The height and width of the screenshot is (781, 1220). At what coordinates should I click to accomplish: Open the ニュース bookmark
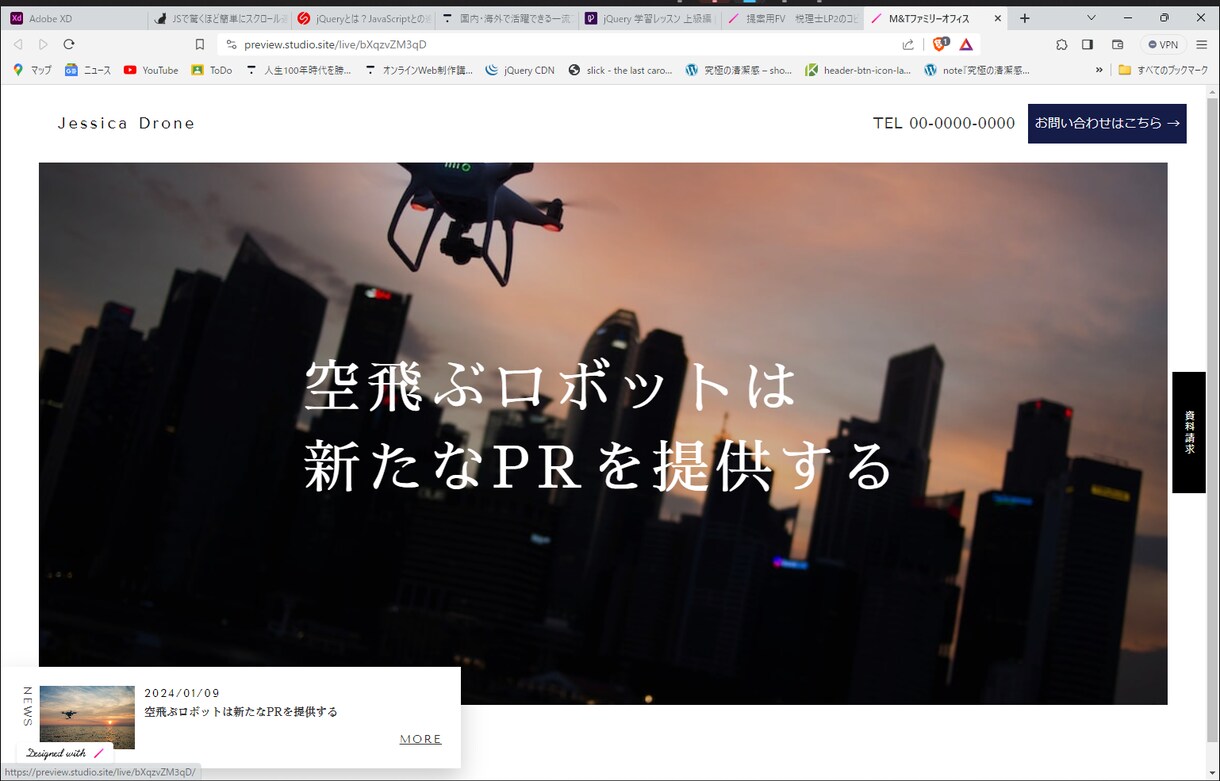click(x=88, y=70)
